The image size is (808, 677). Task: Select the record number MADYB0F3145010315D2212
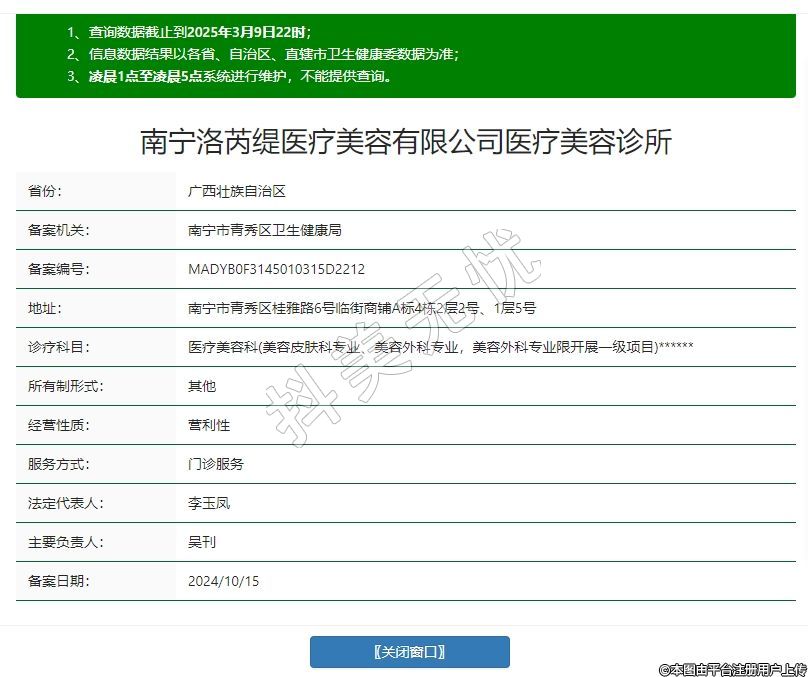pyautogui.click(x=276, y=269)
